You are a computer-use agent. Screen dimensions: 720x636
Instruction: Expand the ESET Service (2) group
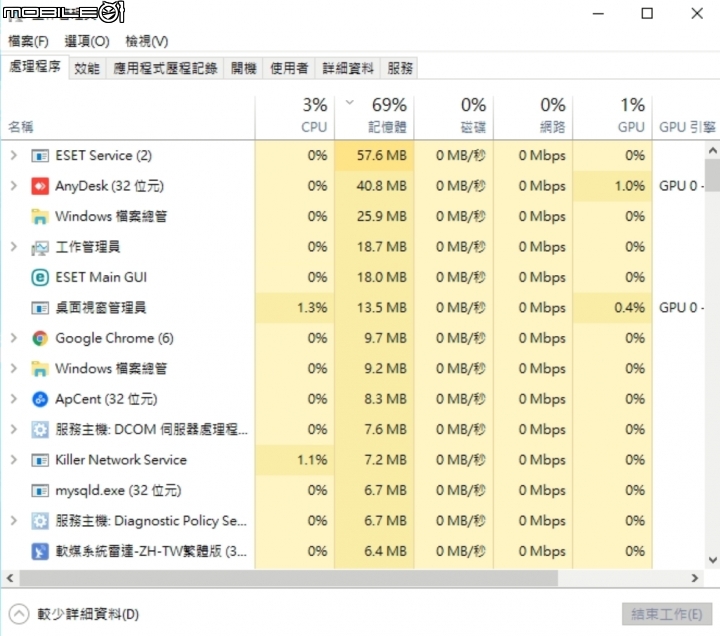[x=14, y=155]
